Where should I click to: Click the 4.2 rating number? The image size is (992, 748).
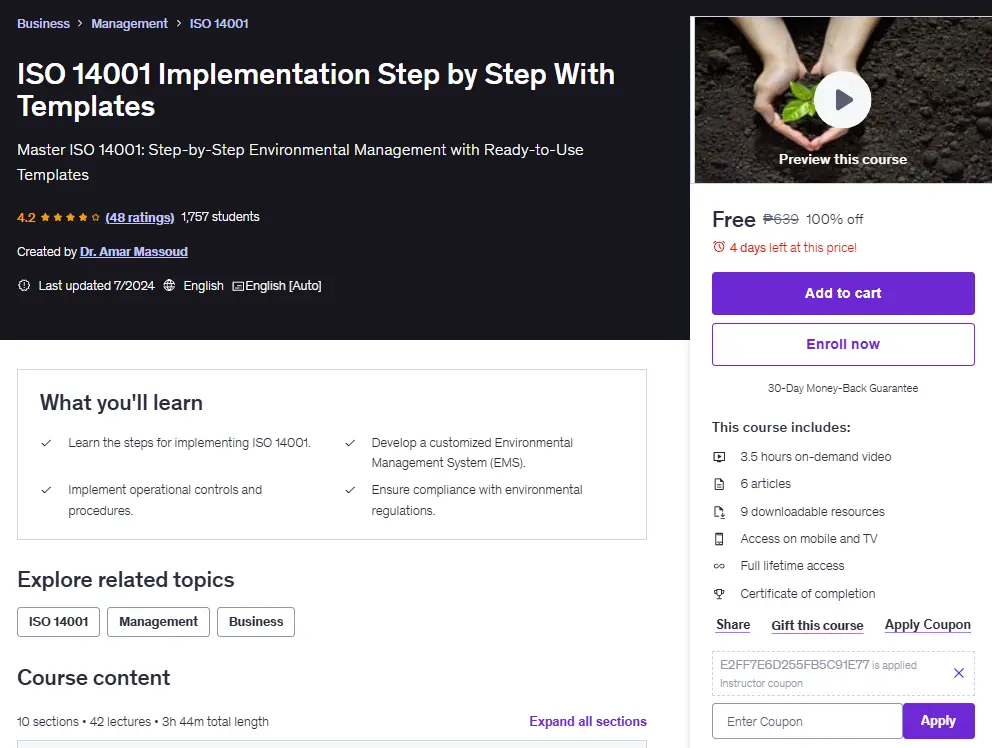pyautogui.click(x=26, y=218)
